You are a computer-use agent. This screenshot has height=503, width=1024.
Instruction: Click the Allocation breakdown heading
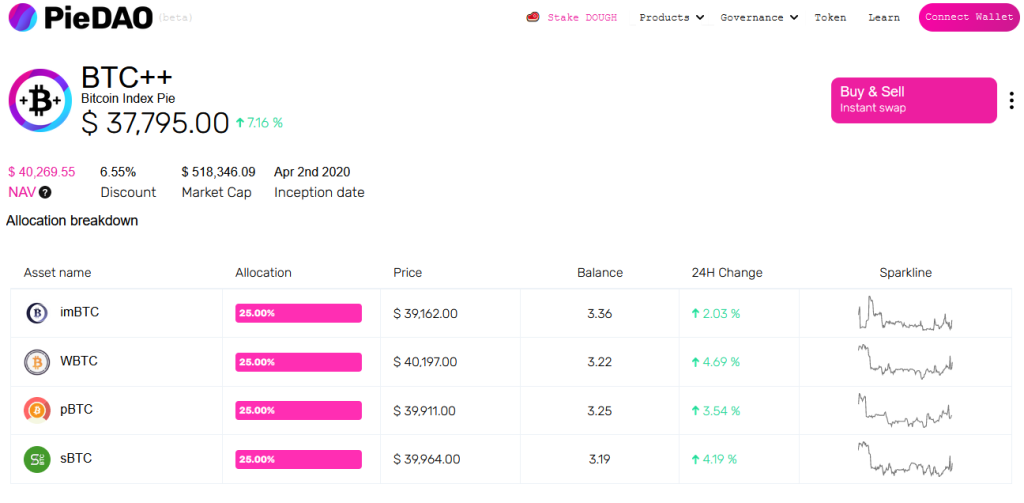[x=72, y=221]
